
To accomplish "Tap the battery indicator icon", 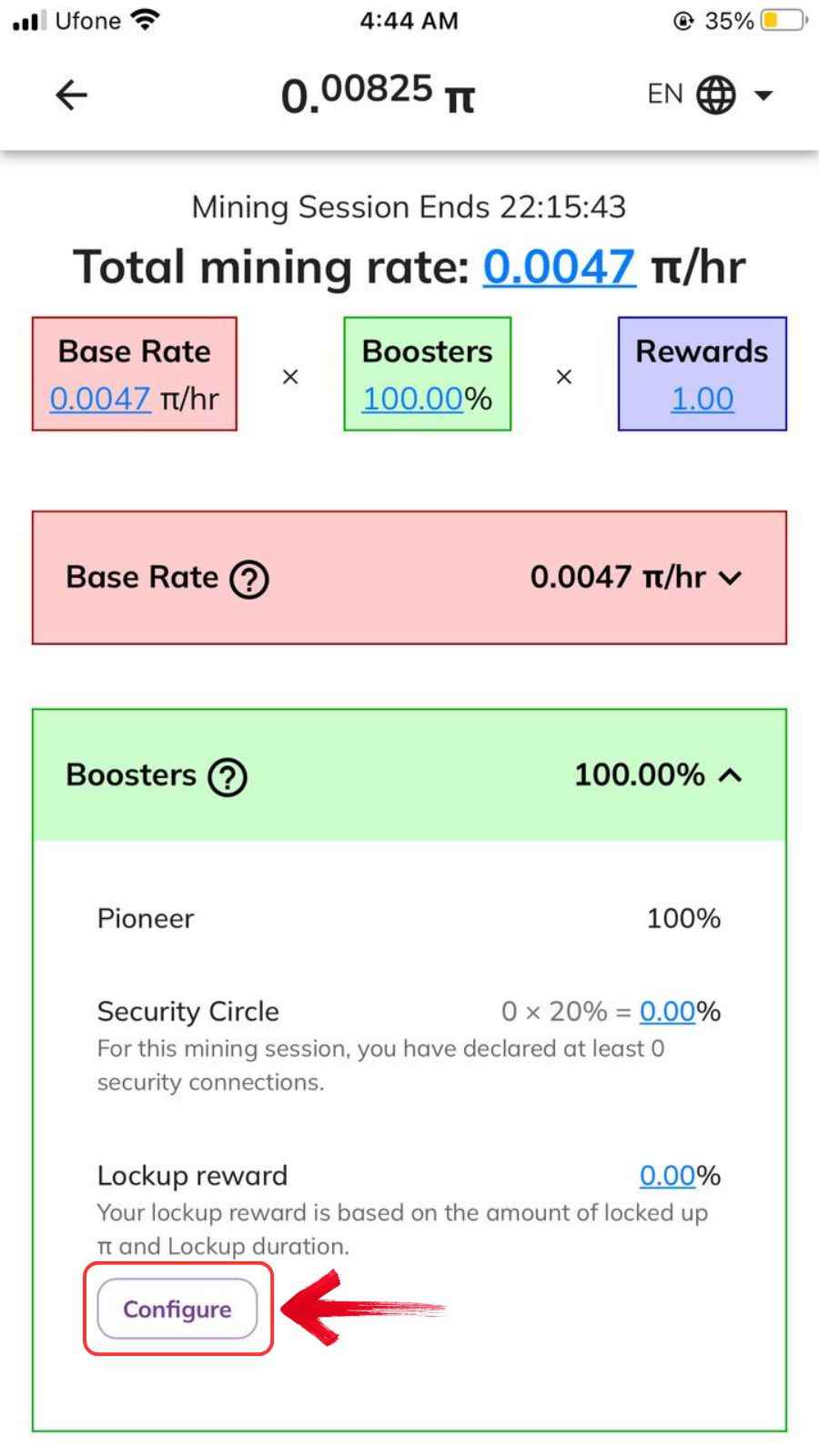I will [x=784, y=20].
